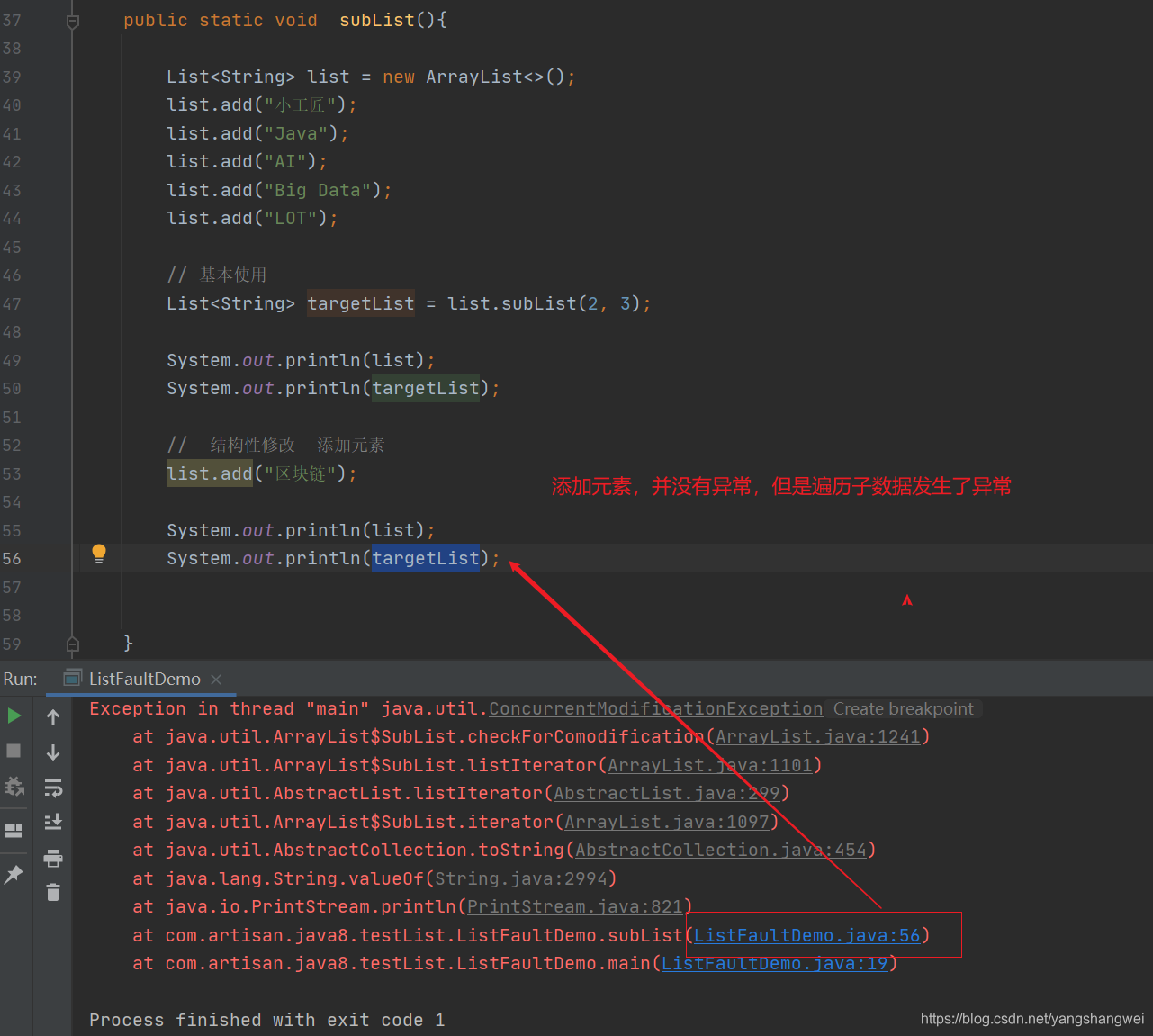
Task: Open AbstractCollection.java:454 link
Action: point(721,850)
